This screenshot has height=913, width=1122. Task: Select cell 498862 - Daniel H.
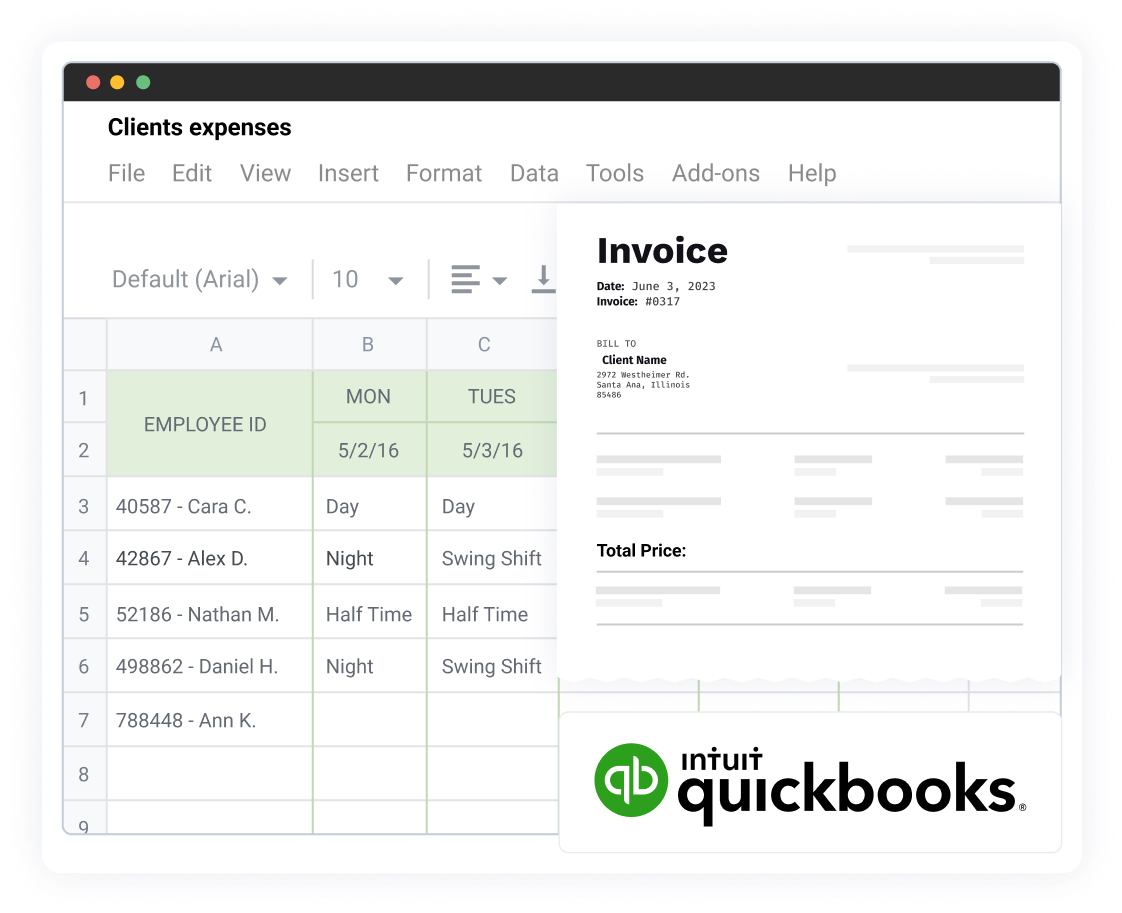tap(210, 666)
